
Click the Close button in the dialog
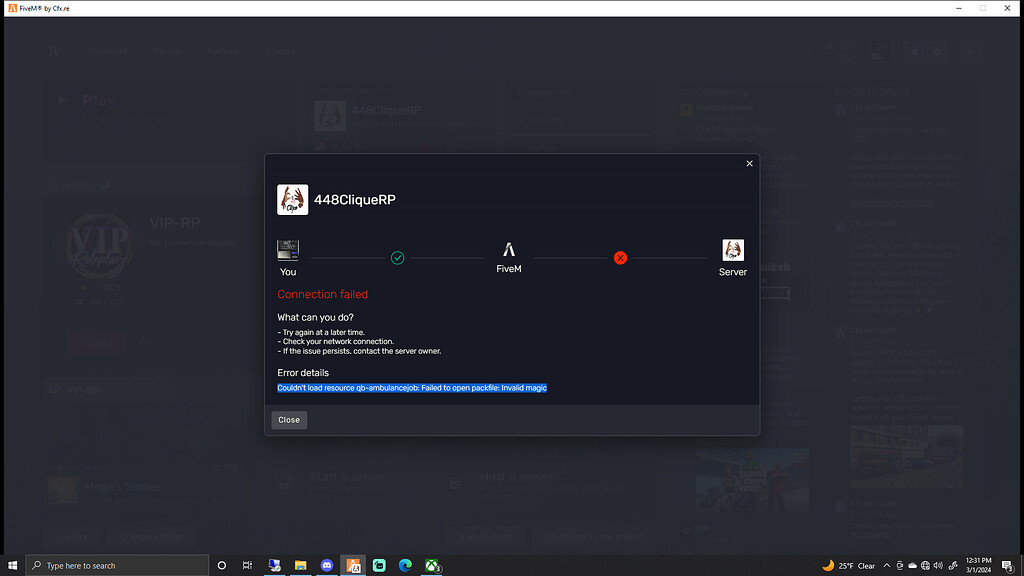click(x=289, y=420)
